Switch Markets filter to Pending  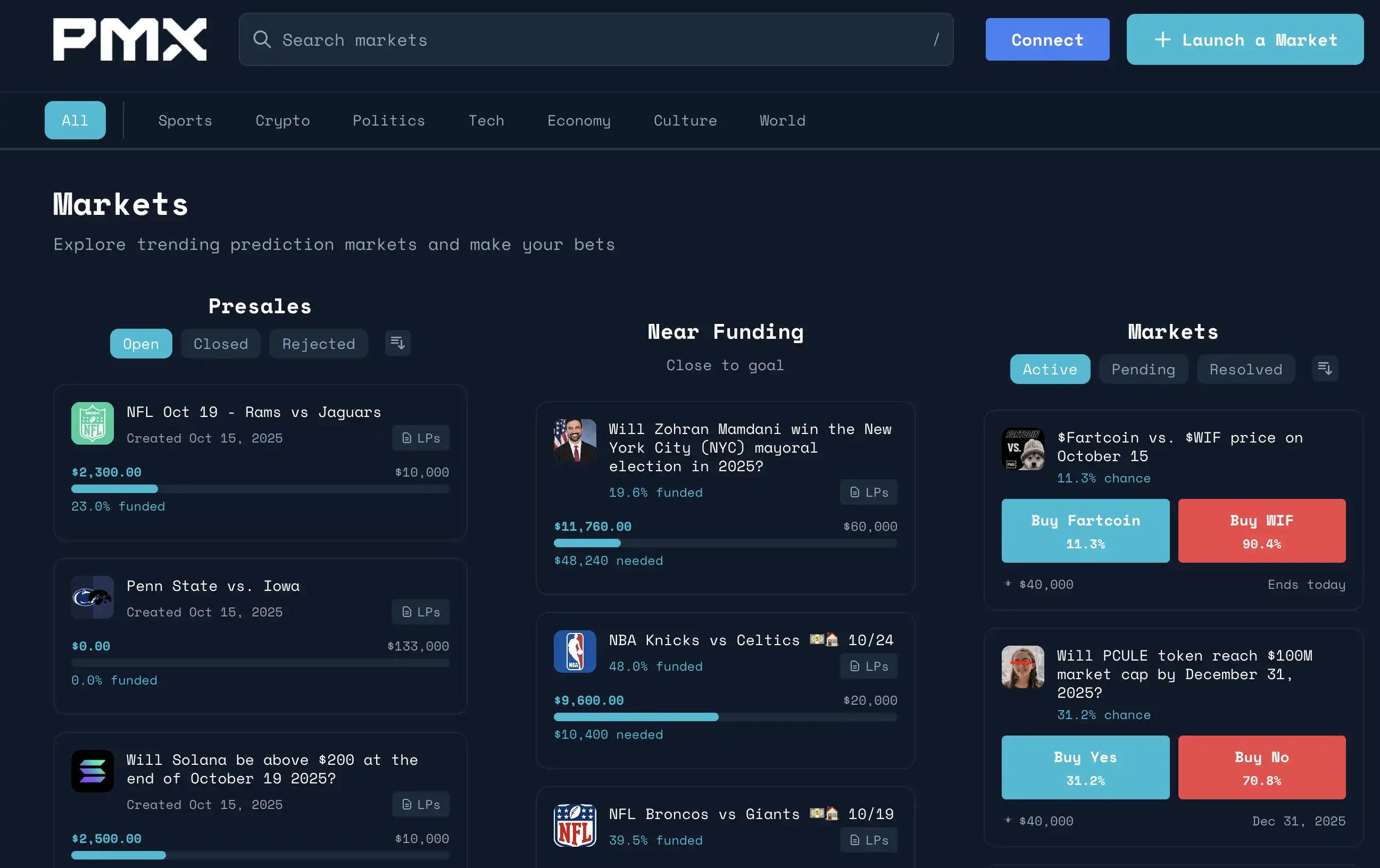1143,369
